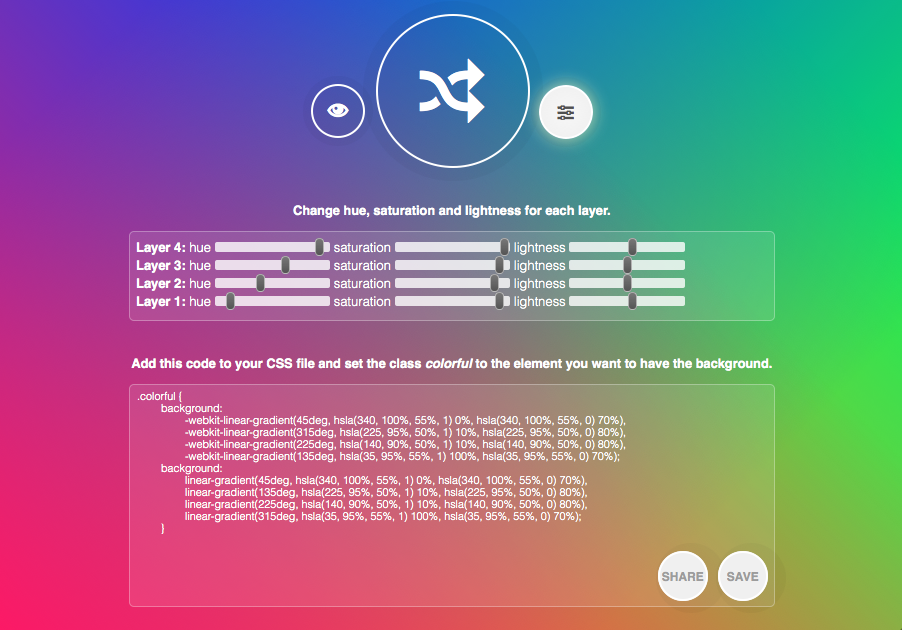Click the SAVE button
Image resolution: width=902 pixels, height=630 pixels.
[743, 576]
